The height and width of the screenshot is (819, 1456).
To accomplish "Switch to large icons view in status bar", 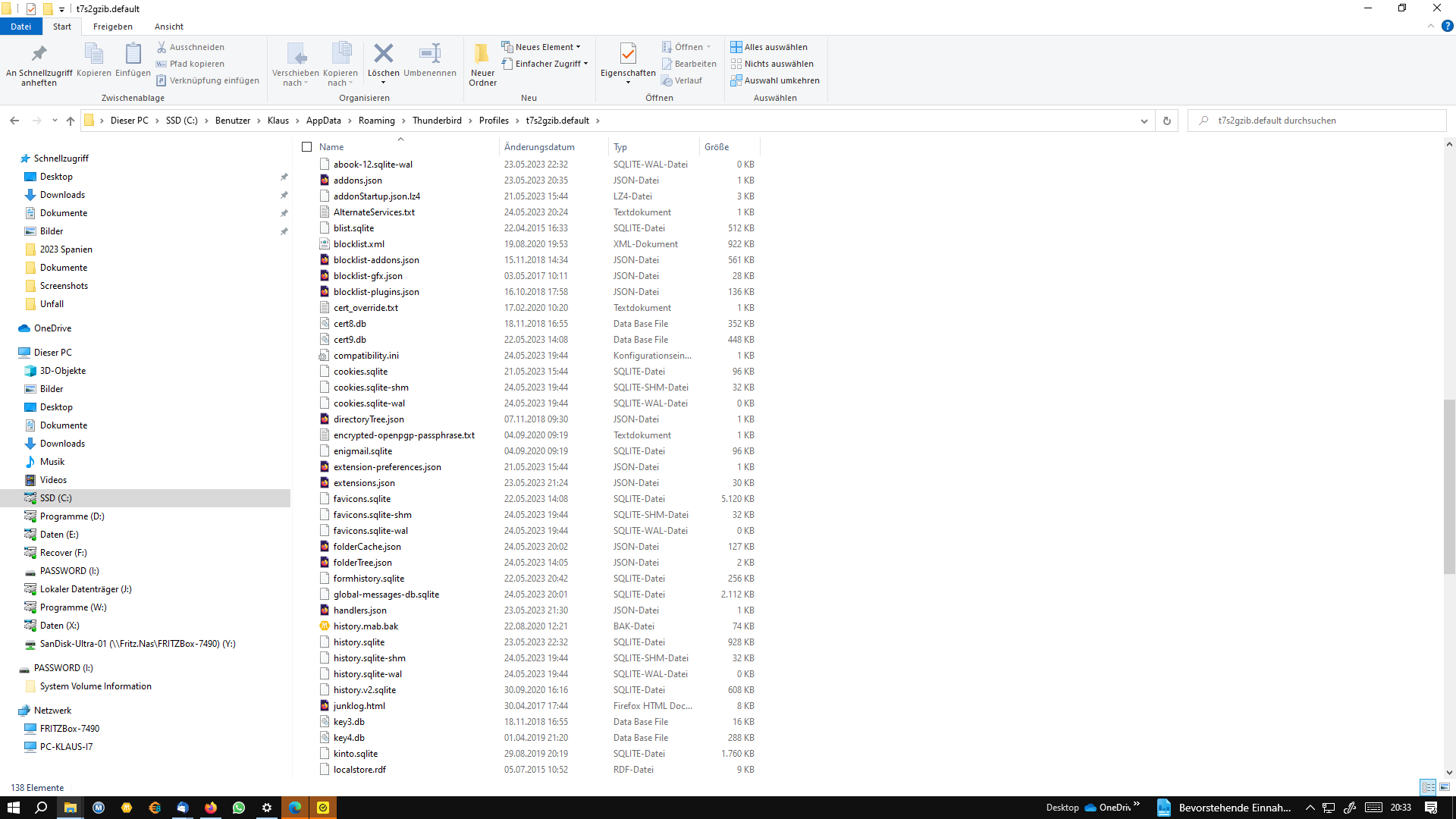I will click(1445, 787).
